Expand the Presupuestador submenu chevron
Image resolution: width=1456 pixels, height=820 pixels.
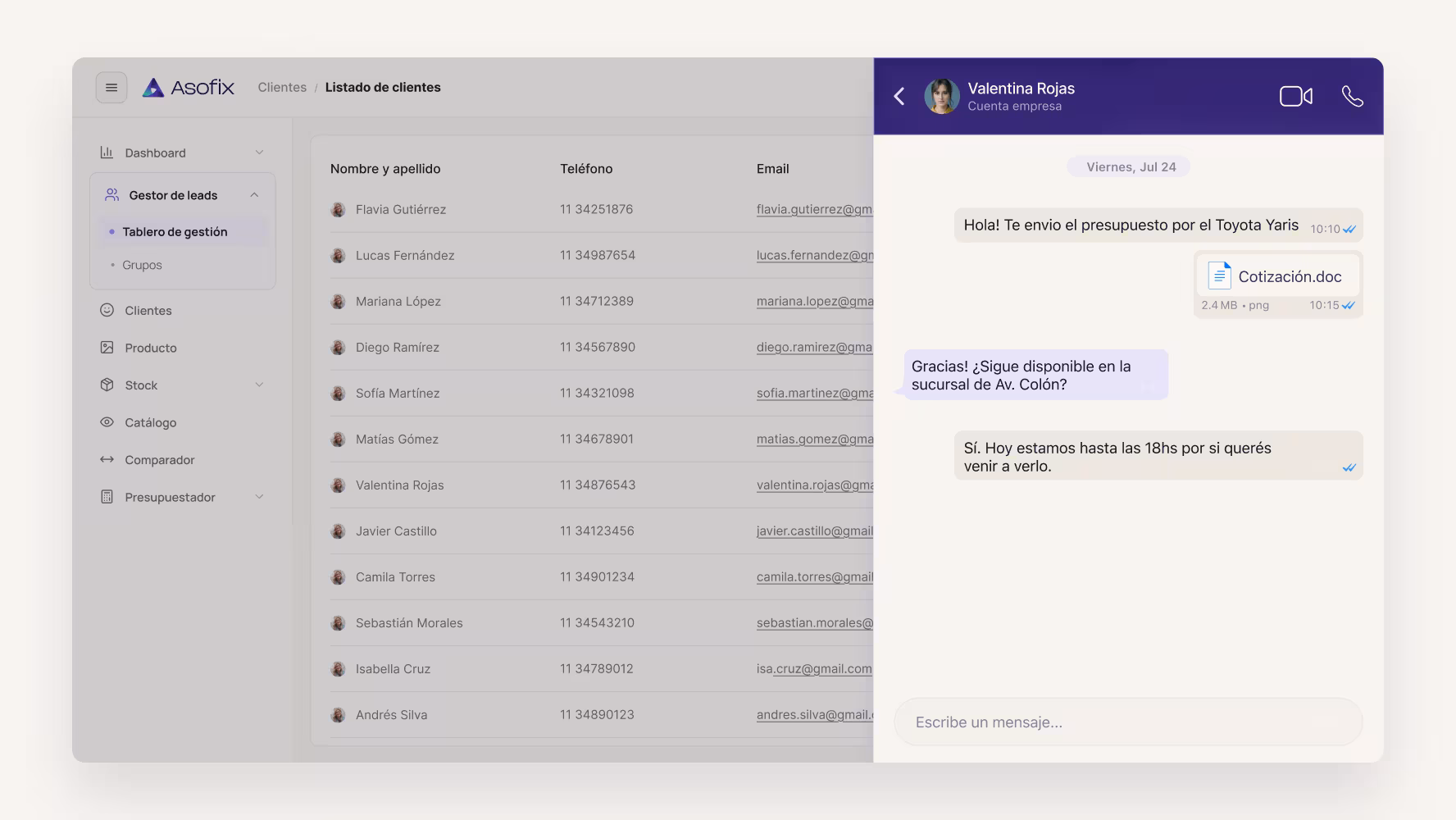tap(259, 497)
